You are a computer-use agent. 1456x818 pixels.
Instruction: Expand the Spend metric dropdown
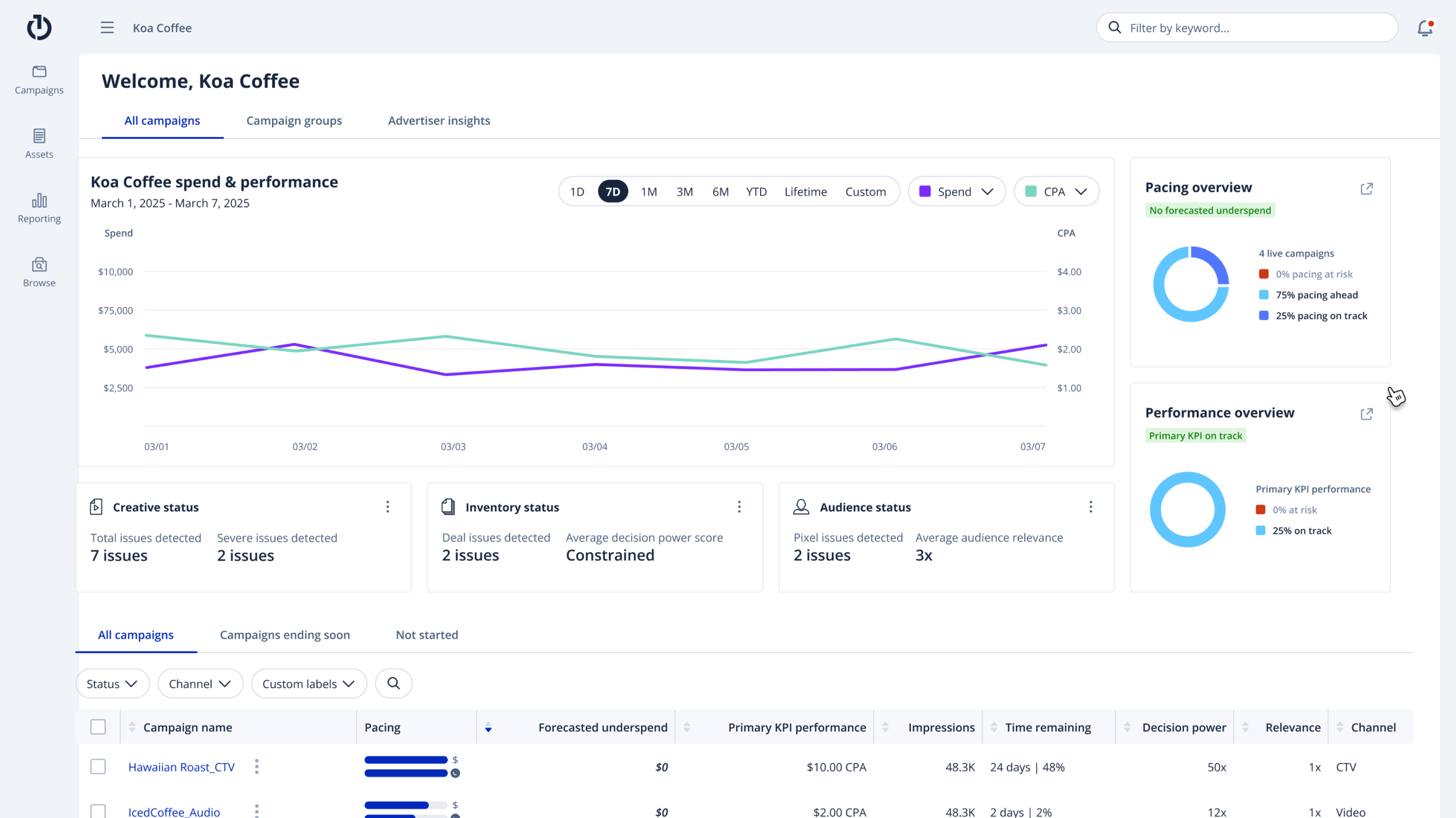(x=956, y=192)
